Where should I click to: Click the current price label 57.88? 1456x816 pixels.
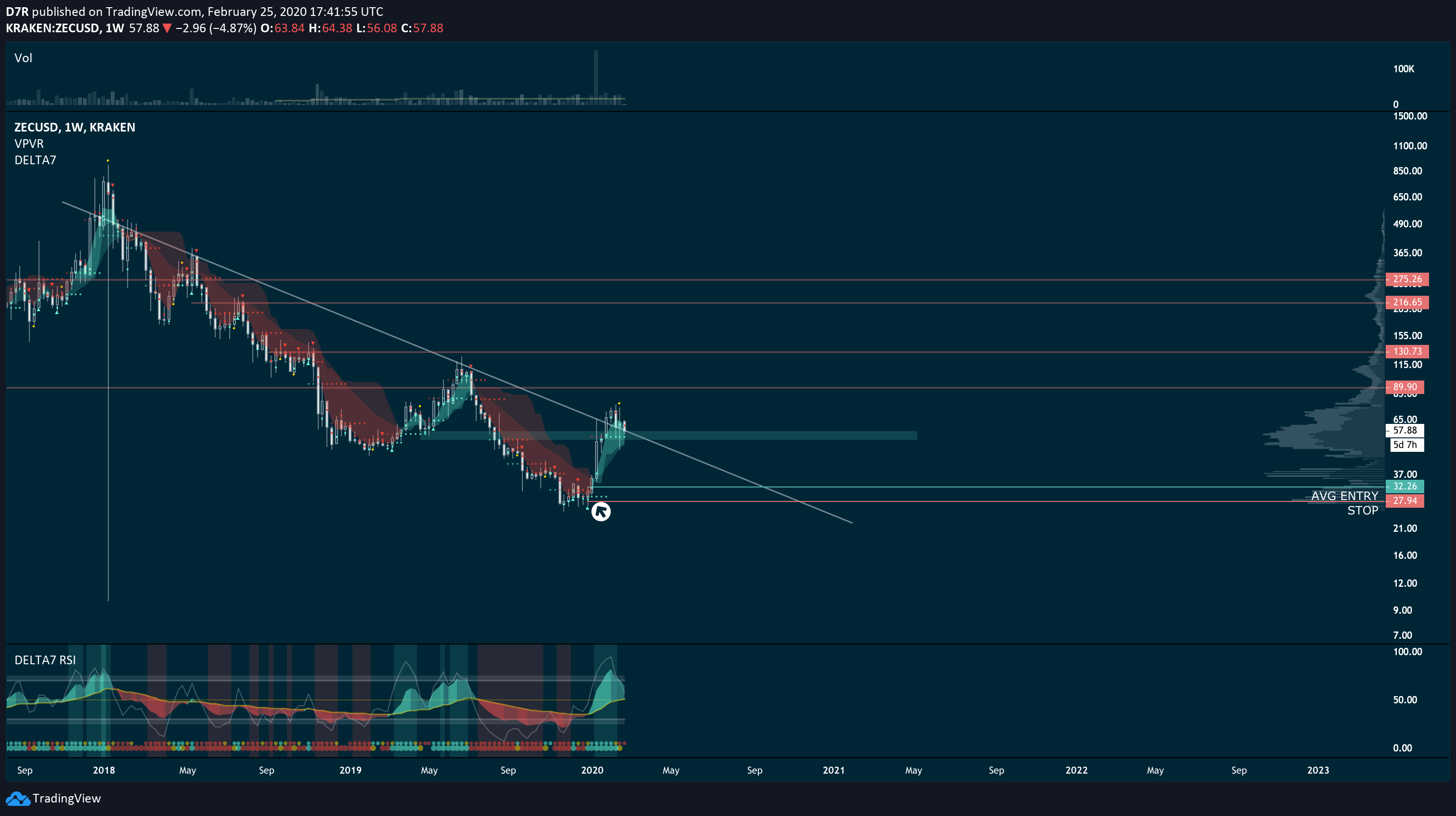click(x=1404, y=430)
